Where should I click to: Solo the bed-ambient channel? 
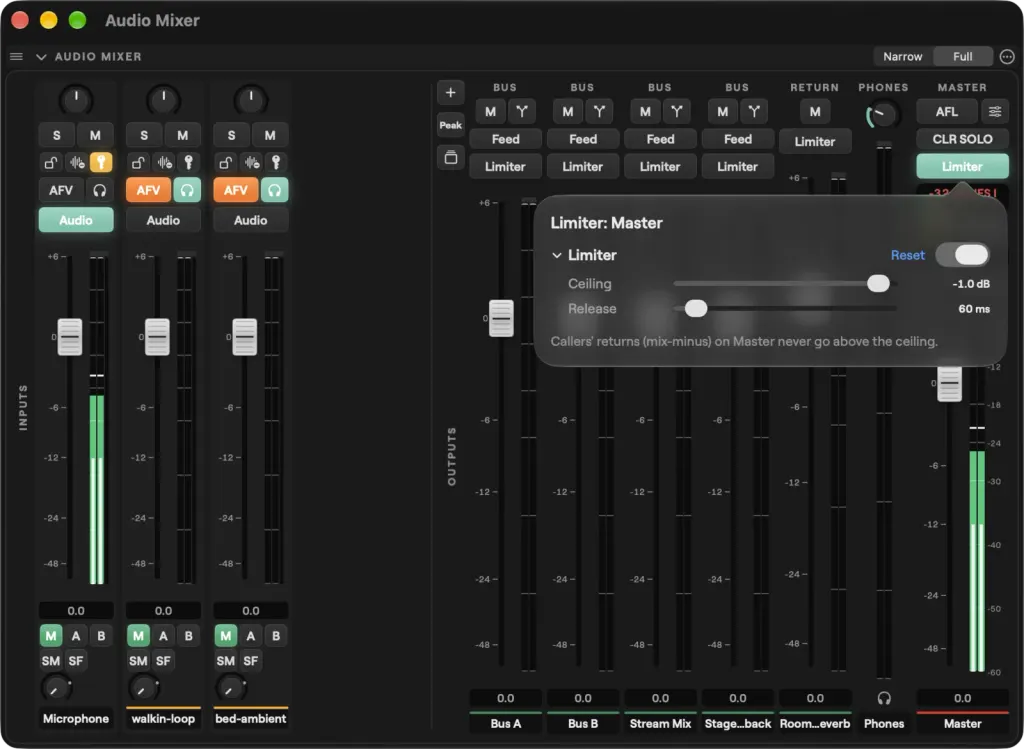(x=231, y=136)
